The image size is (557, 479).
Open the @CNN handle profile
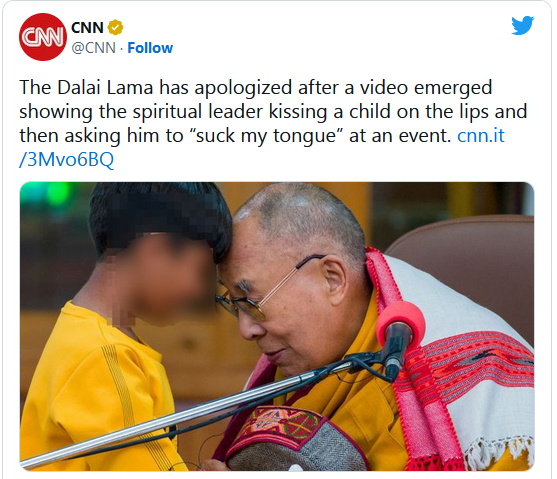tap(94, 48)
